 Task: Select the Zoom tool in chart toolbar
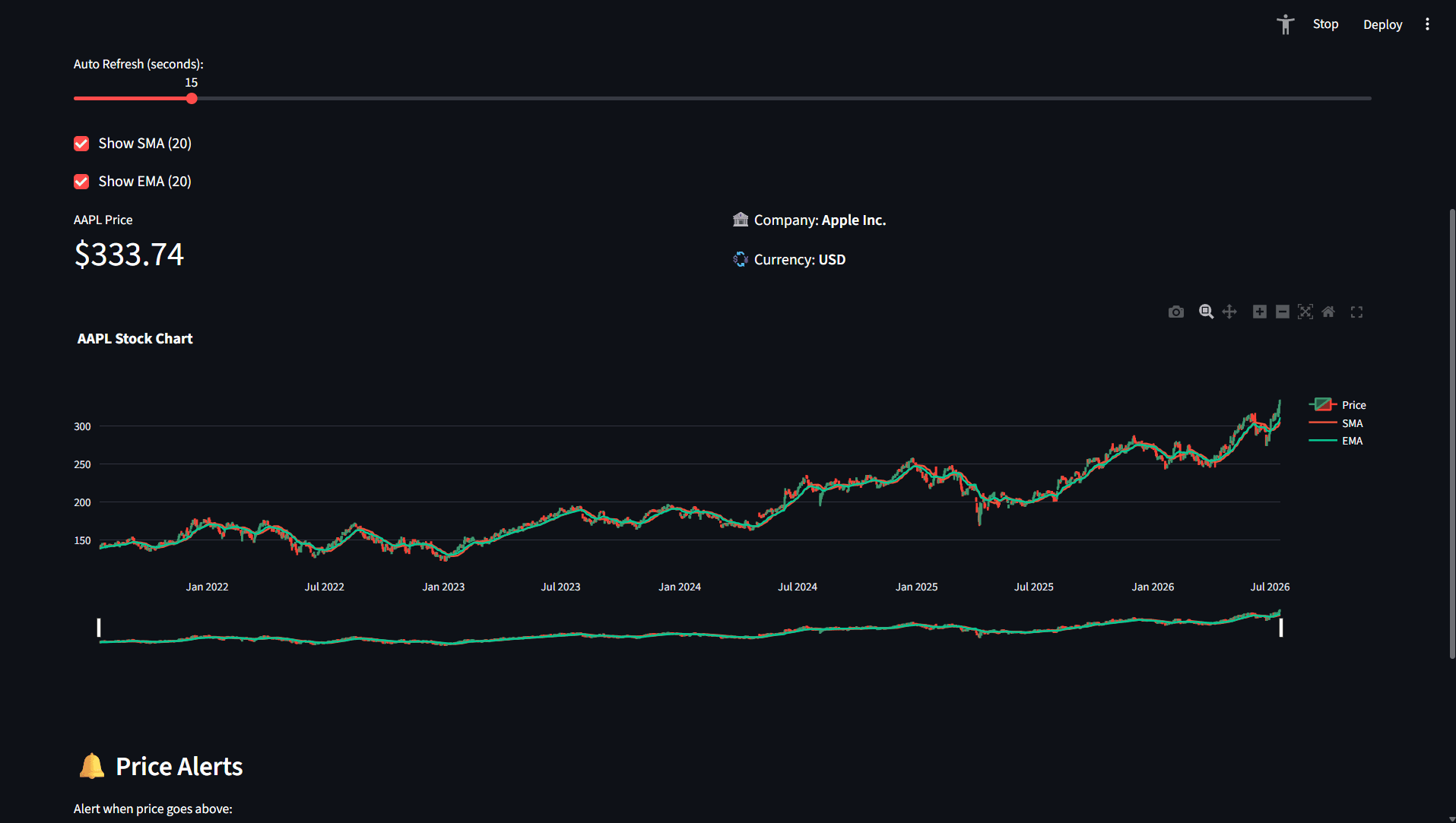(1206, 312)
